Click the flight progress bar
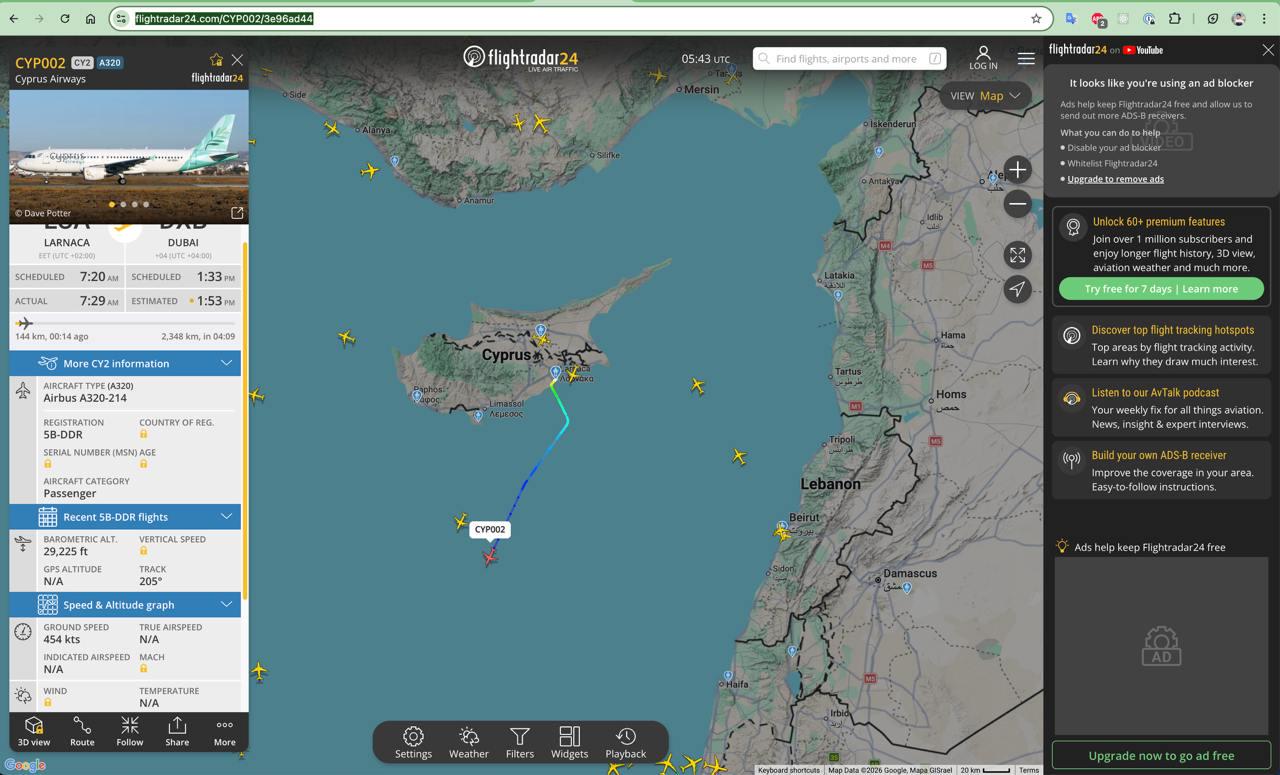This screenshot has height=775, width=1280. 125,323
